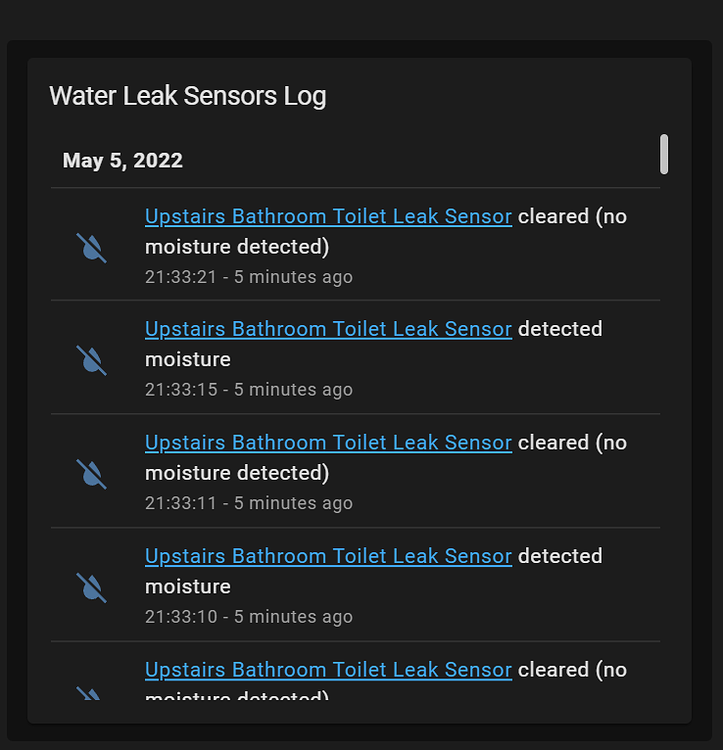Click the 21:33:10 - 5 minutes ago timestamp
The height and width of the screenshot is (750, 723).
pyautogui.click(x=249, y=617)
